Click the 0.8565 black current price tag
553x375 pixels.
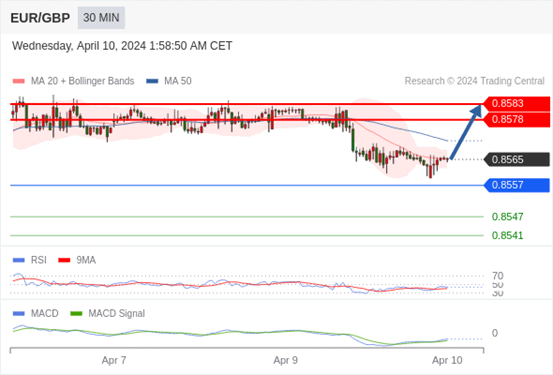517,159
